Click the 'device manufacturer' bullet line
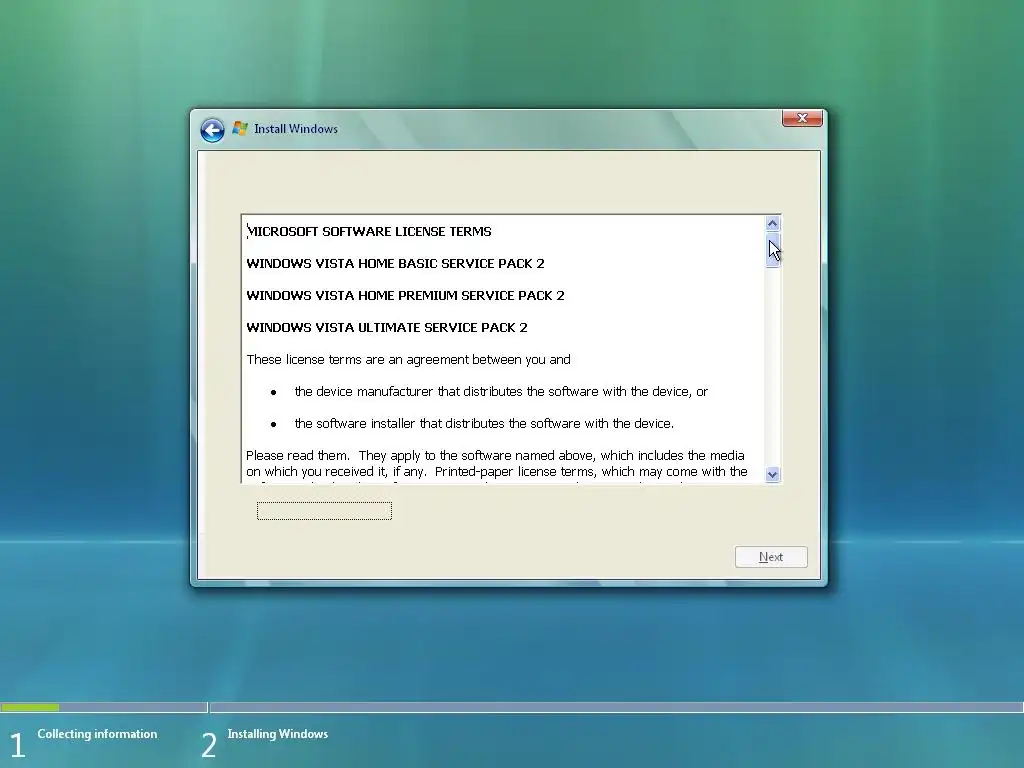 pos(501,391)
